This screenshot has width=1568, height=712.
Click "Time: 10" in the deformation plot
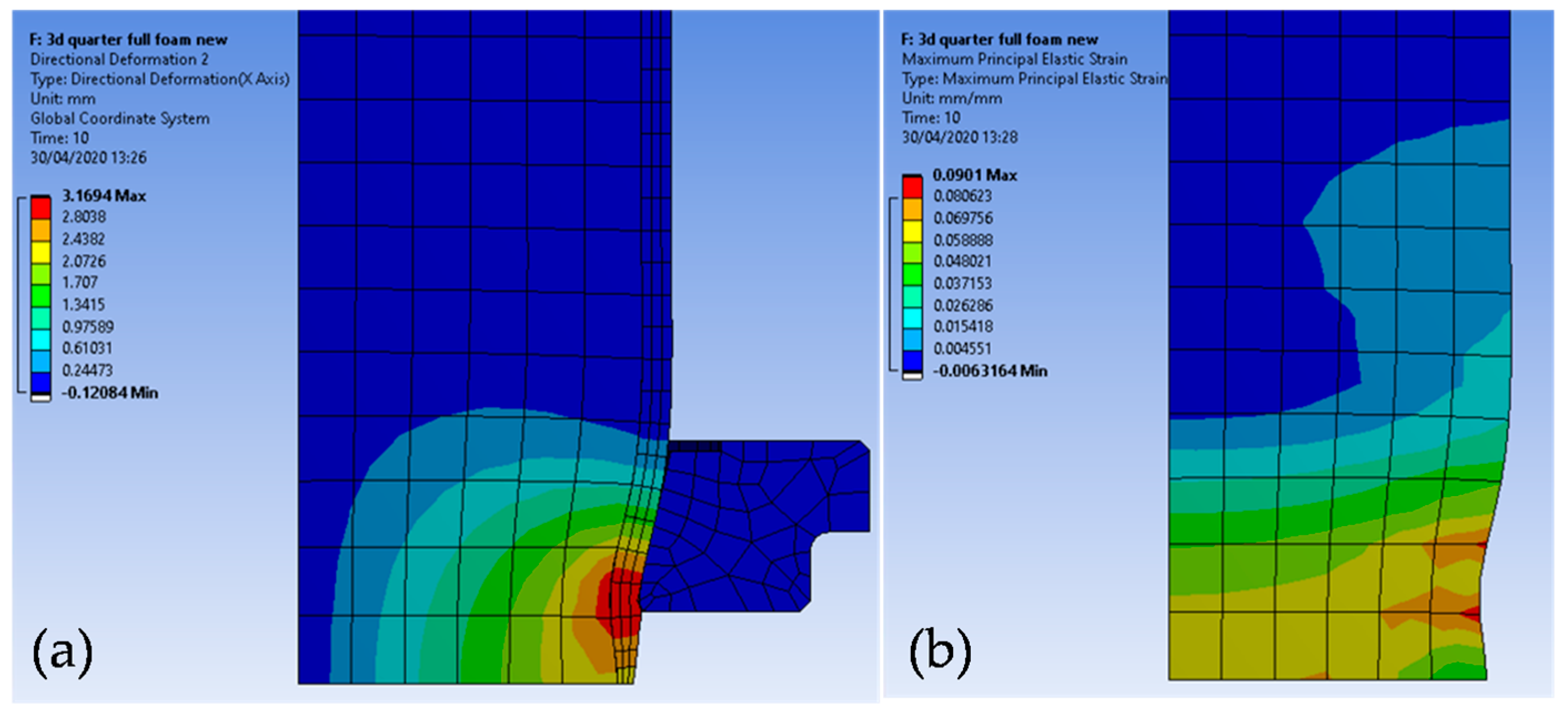point(59,138)
